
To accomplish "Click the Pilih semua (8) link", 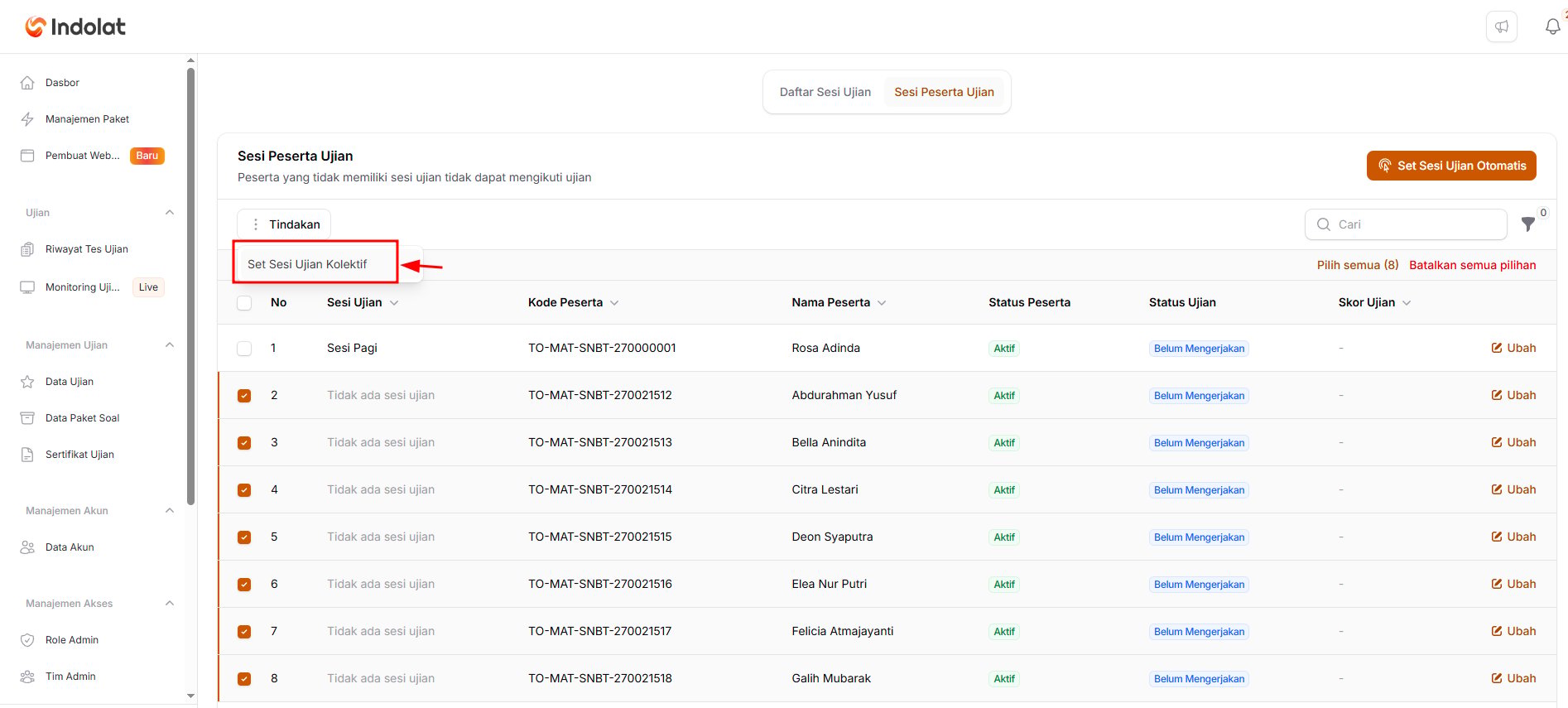I will [1358, 265].
